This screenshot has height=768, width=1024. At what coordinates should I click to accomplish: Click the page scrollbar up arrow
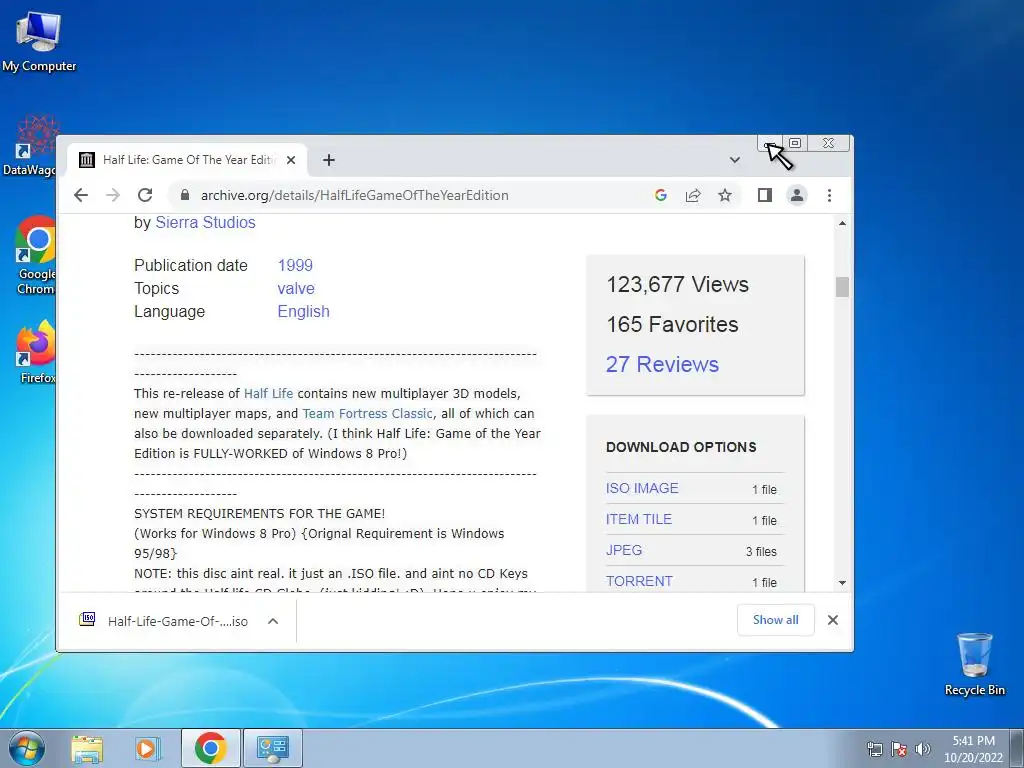[x=842, y=224]
